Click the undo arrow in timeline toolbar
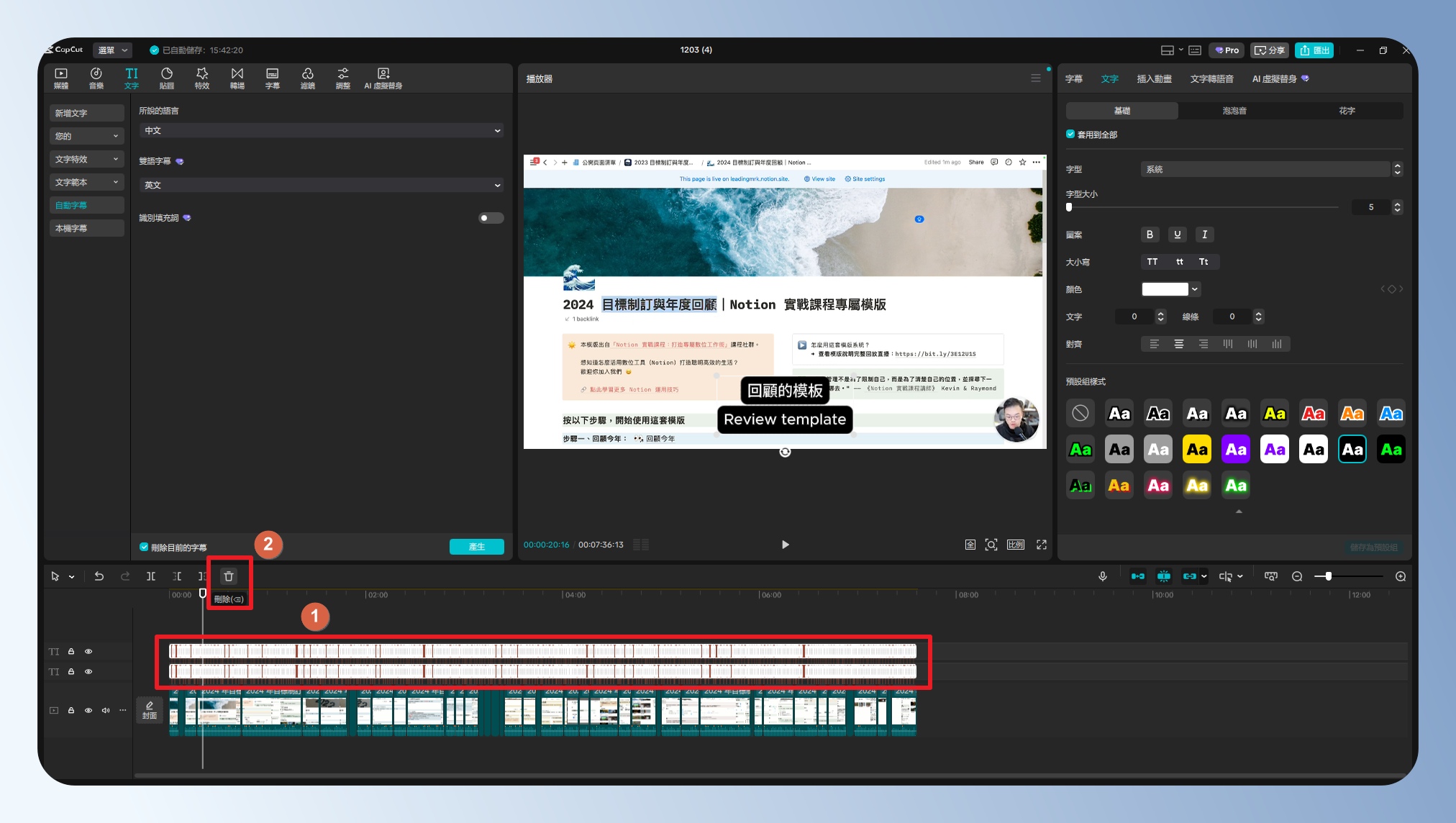 coord(99,576)
